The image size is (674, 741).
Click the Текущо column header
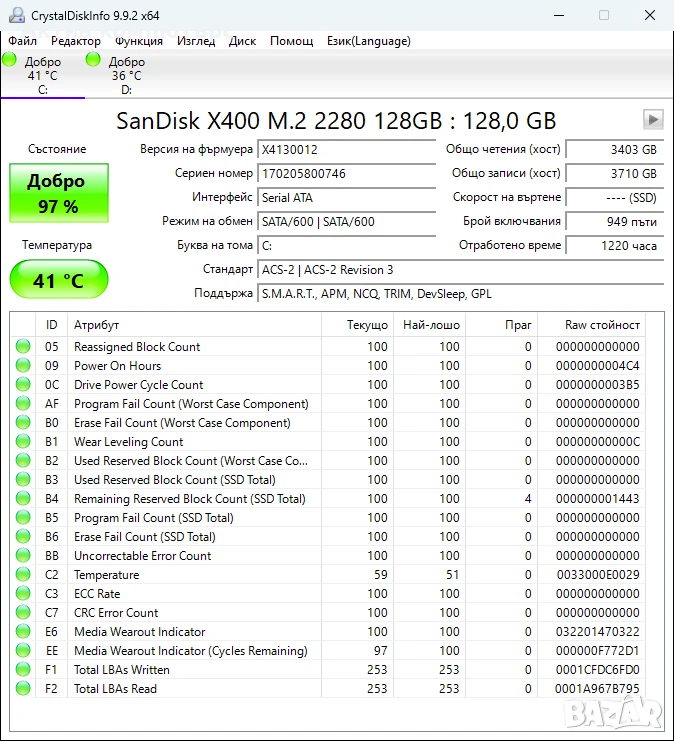coord(357,325)
